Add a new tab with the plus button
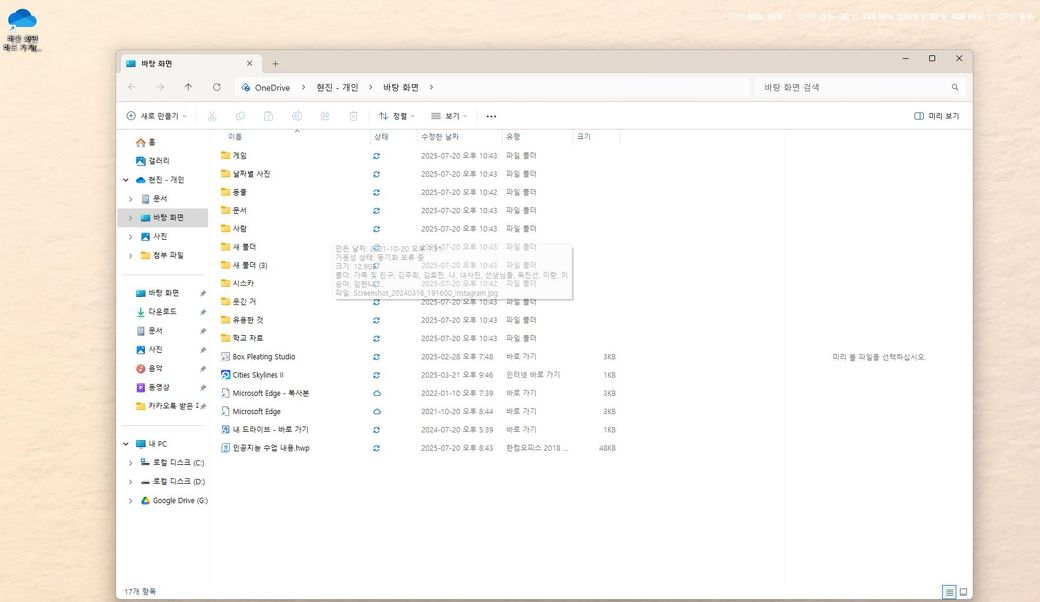1040x602 pixels. click(x=275, y=64)
